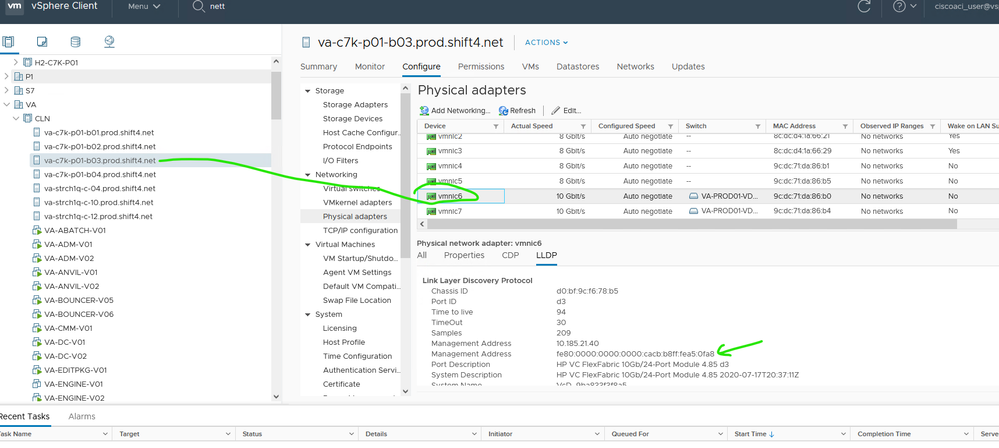This screenshot has width=999, height=448.
Task: Open Licensing settings
Action: (x=340, y=328)
